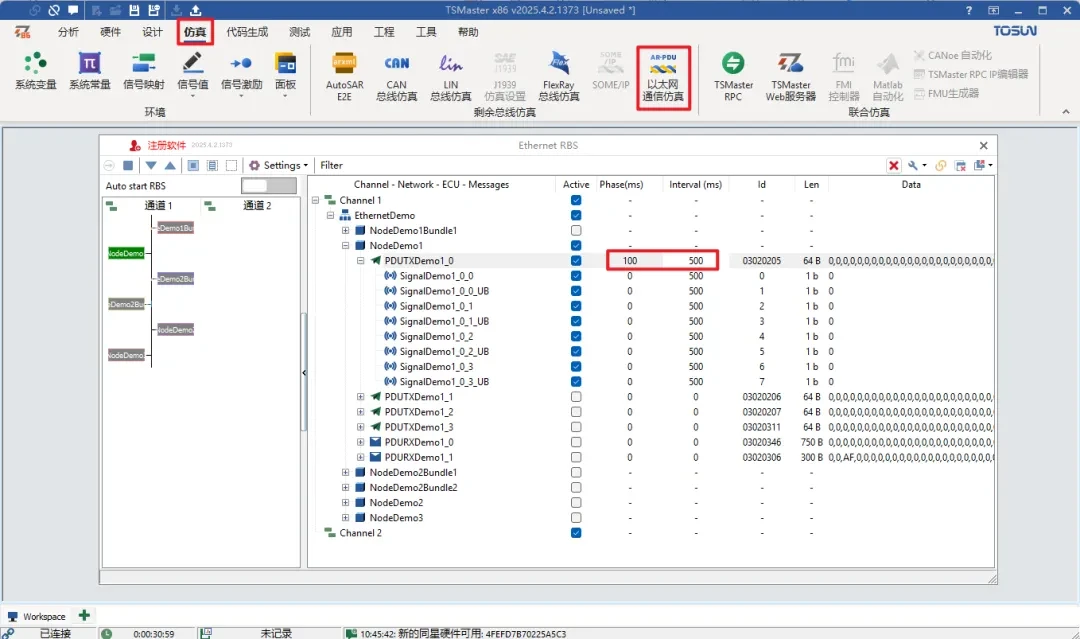Enable Active checkbox for NodeDemo1Bundle1
This screenshot has height=639, width=1080.
click(x=575, y=231)
